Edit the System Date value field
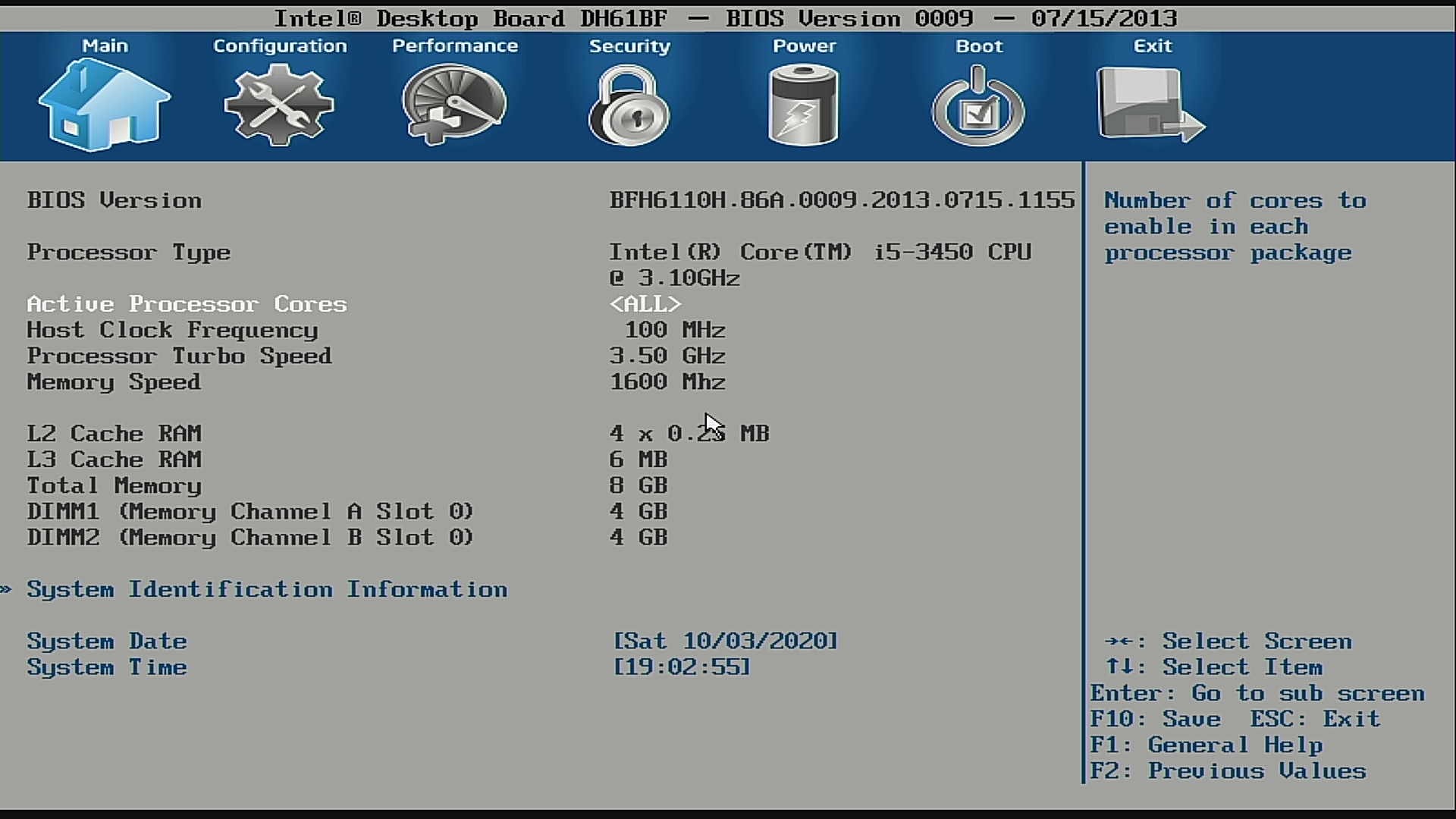The image size is (1456, 819). coord(726,642)
